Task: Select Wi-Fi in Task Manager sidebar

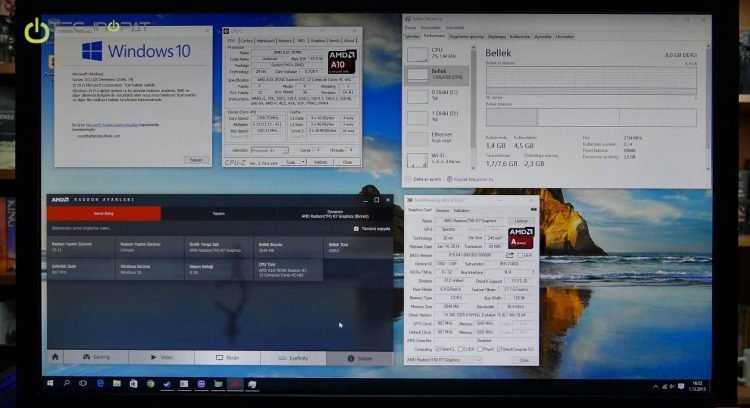Action: click(438, 159)
